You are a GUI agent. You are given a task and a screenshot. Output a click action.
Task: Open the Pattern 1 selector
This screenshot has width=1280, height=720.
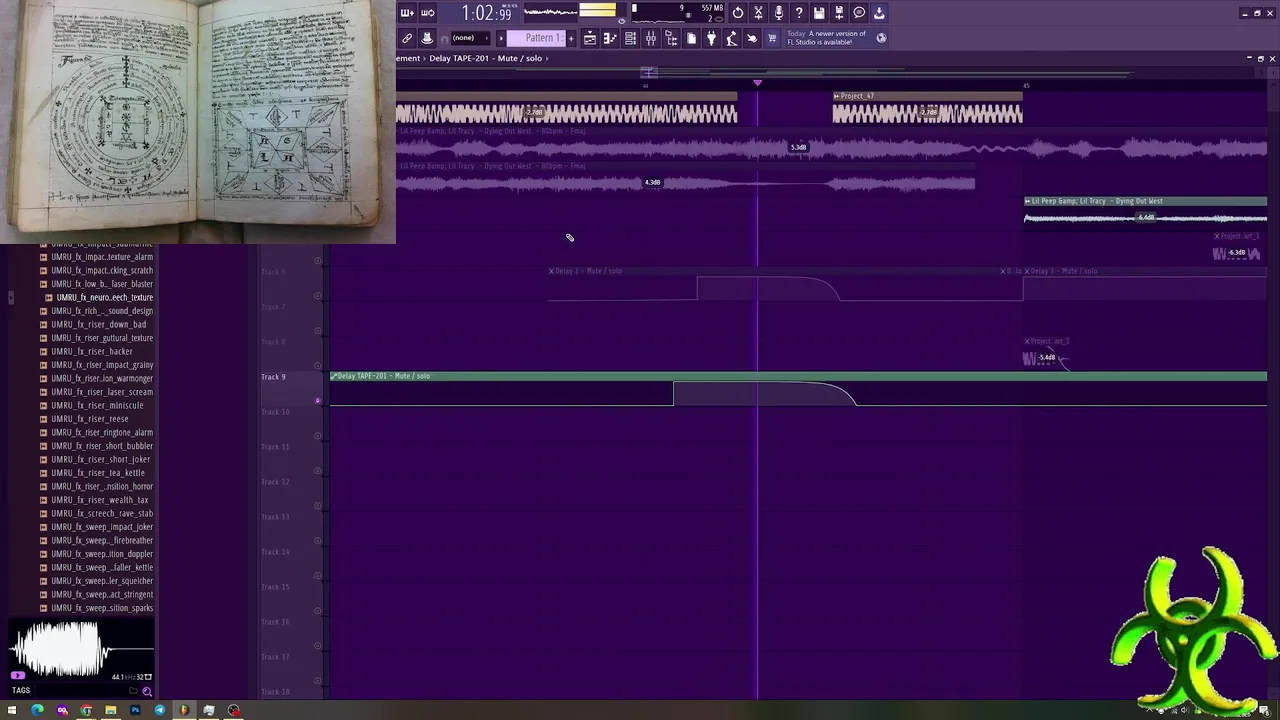tap(537, 38)
